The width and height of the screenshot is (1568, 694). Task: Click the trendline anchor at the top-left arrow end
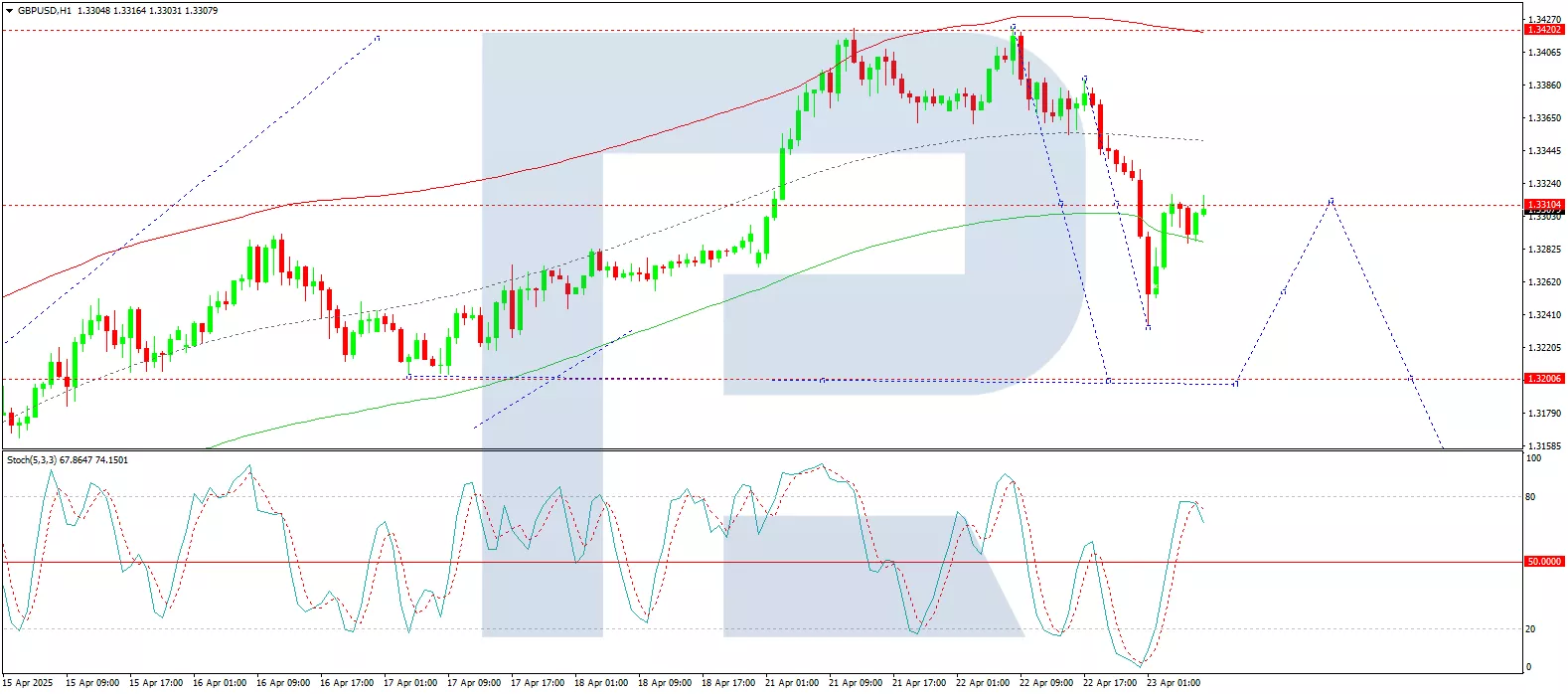tap(378, 38)
